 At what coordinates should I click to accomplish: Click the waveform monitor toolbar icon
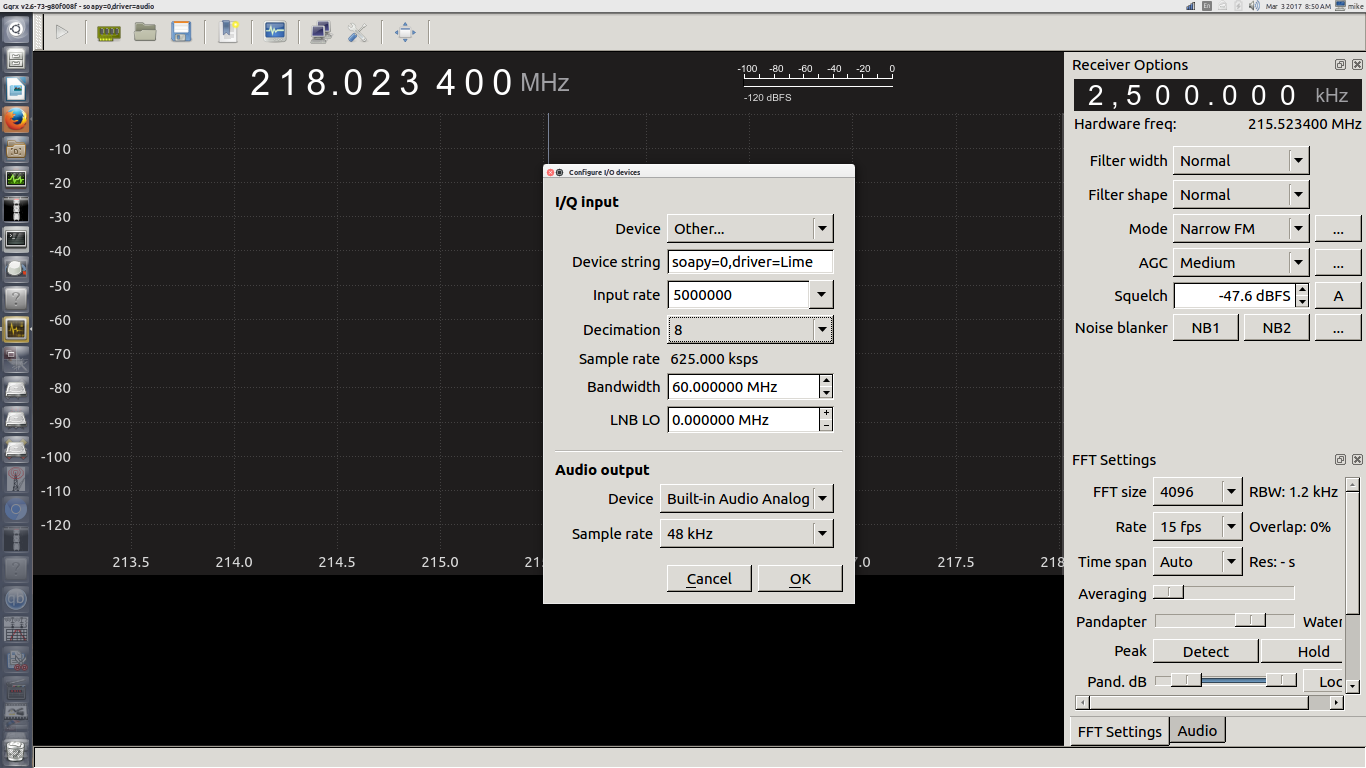point(275,32)
